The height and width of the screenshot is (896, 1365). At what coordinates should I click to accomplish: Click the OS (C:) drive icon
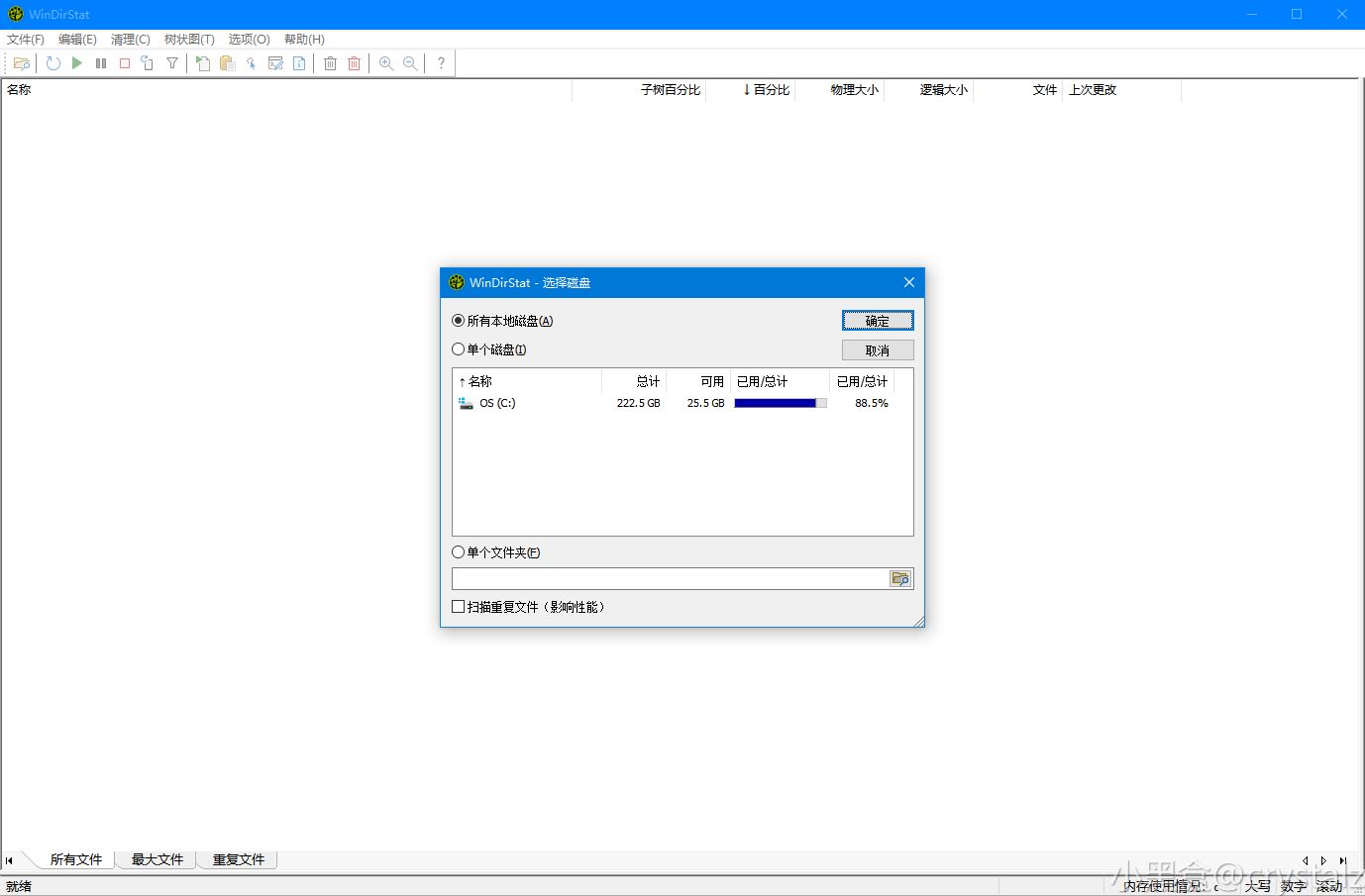(467, 403)
